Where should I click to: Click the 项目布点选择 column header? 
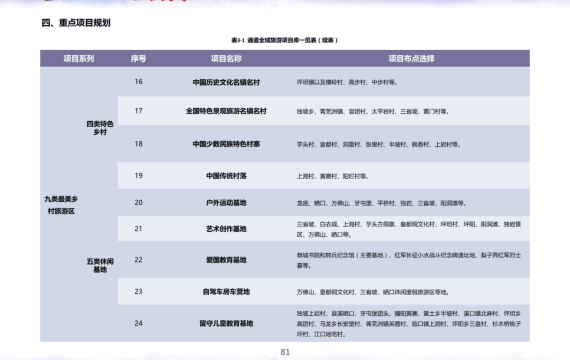point(412,59)
